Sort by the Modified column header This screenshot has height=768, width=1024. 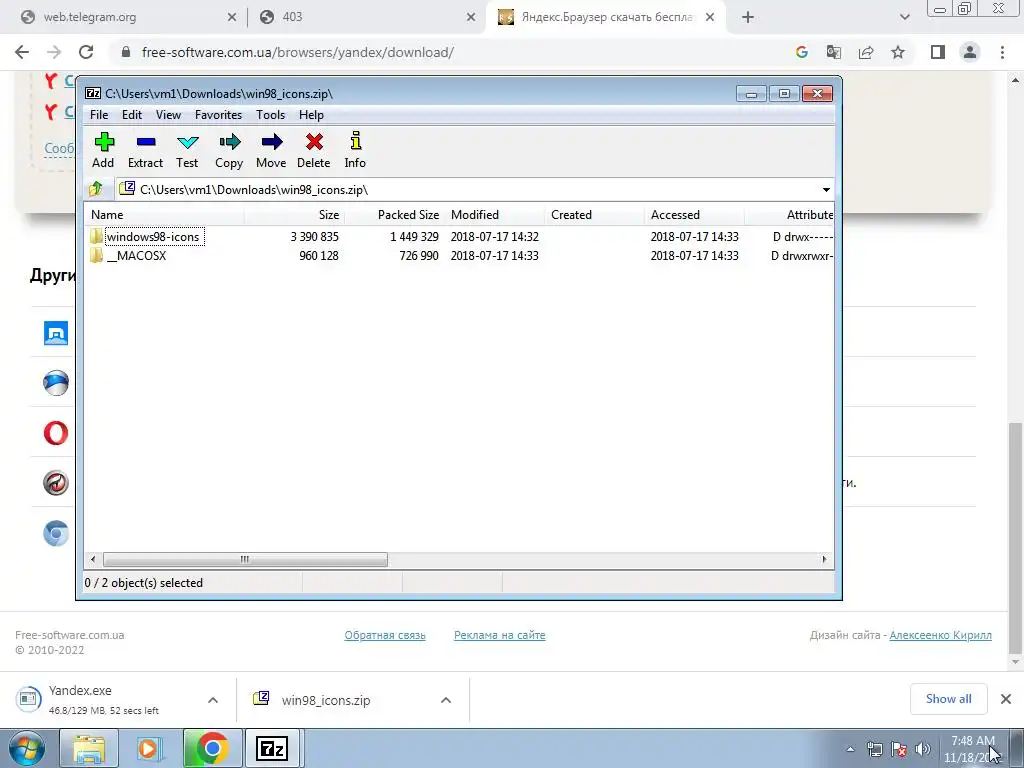[x=494, y=215]
